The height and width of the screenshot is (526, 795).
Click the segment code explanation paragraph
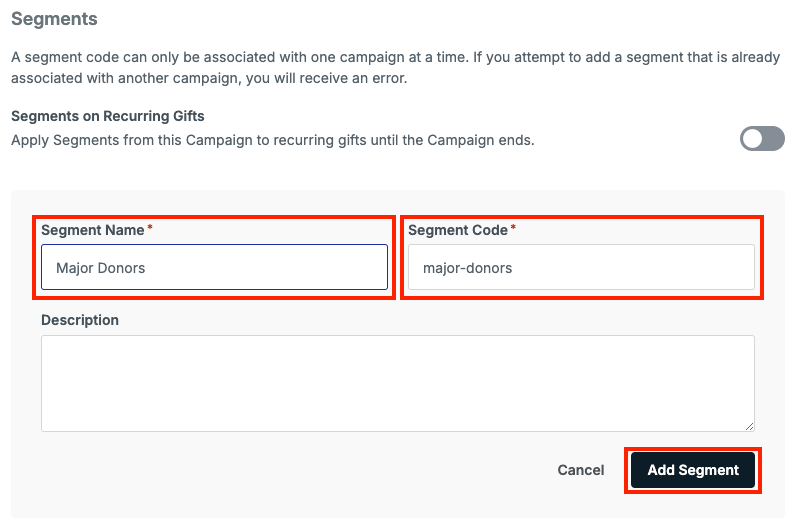point(395,67)
